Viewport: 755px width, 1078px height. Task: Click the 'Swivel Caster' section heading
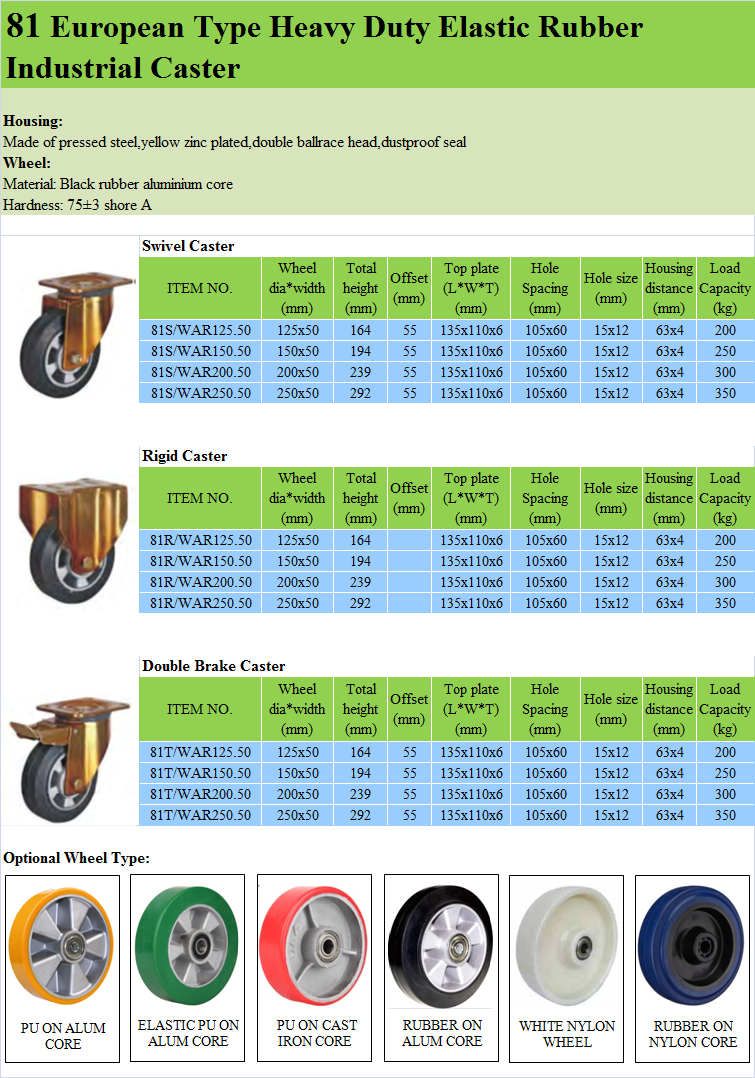point(188,246)
